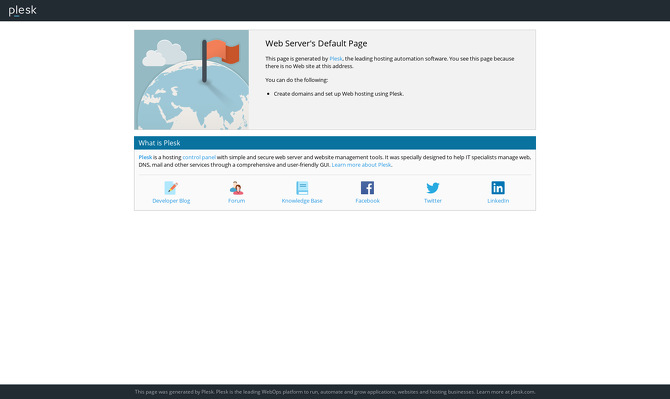Viewport: 670px width, 399px height.
Task: Follow the LinkedIn text link
Action: 498,201
